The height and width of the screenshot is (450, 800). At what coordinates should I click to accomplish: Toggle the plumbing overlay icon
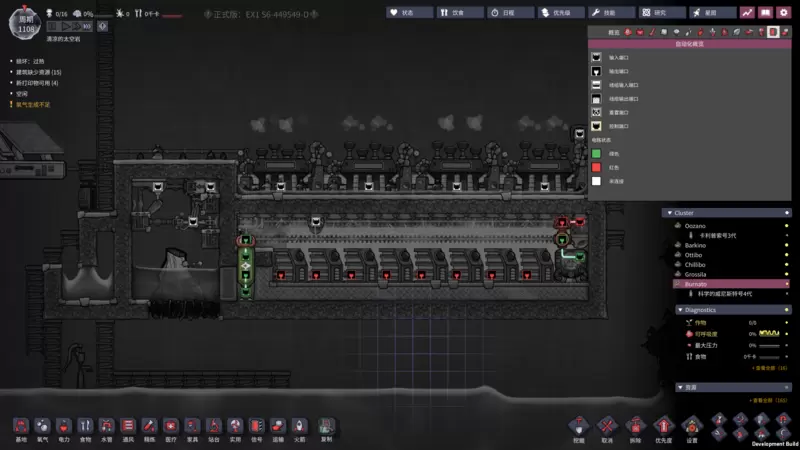point(688,32)
